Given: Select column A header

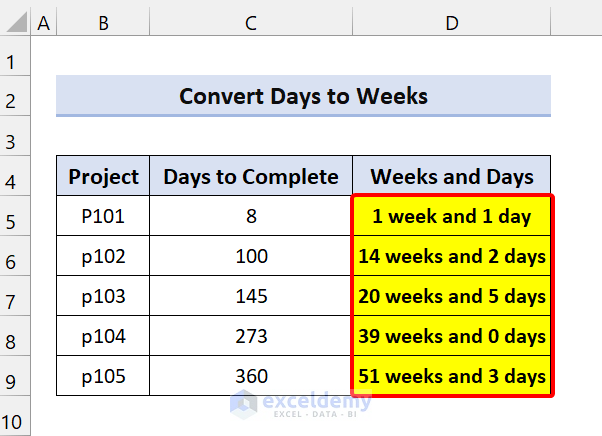Looking at the screenshot, I should [x=43, y=22].
